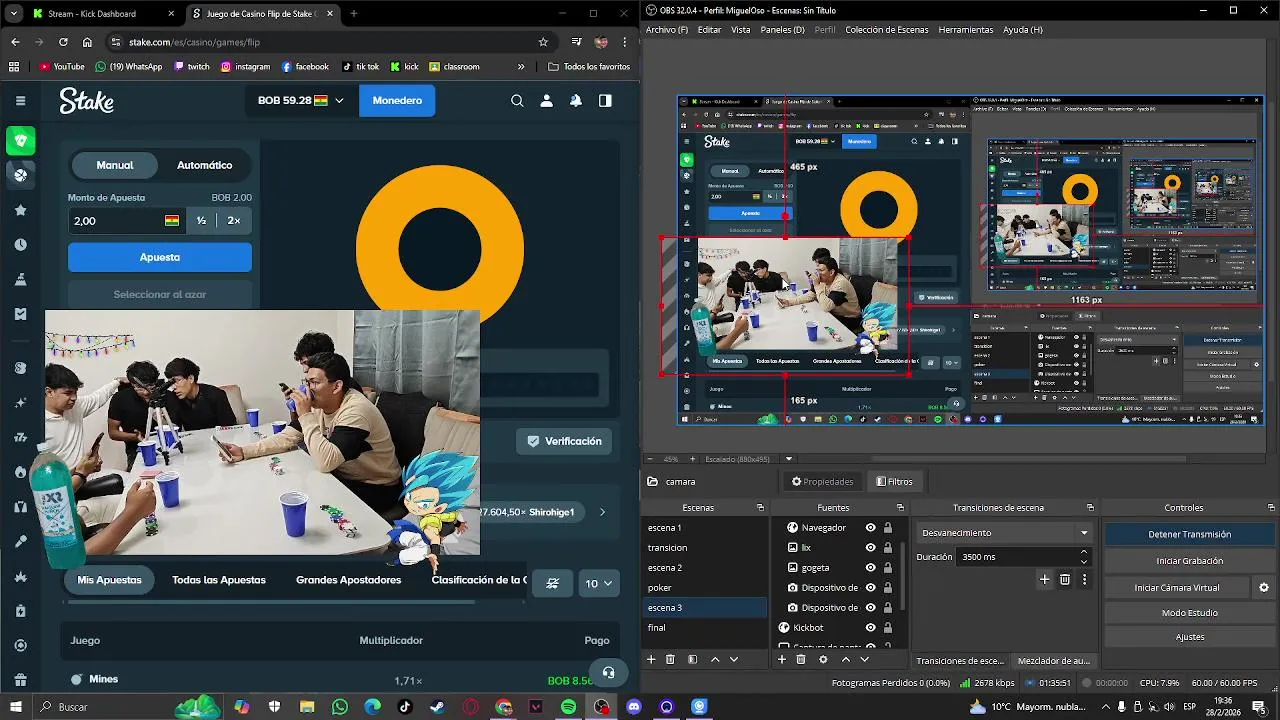The height and width of the screenshot is (720, 1280).
Task: Open the Stake sports section icon
Action: pos(21,174)
